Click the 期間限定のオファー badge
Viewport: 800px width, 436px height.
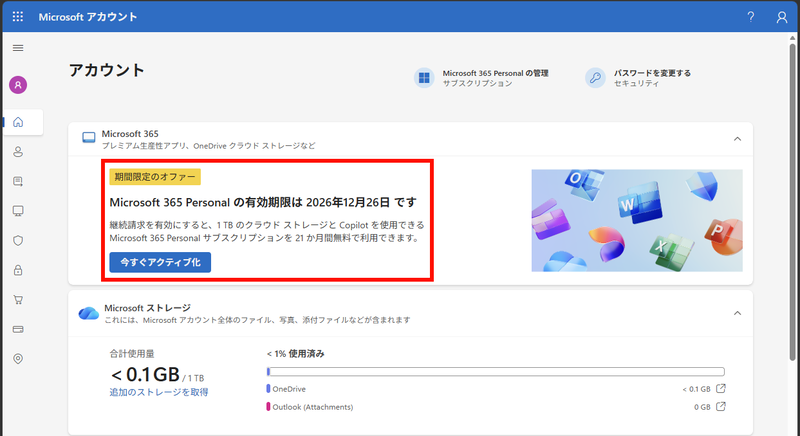pos(155,177)
